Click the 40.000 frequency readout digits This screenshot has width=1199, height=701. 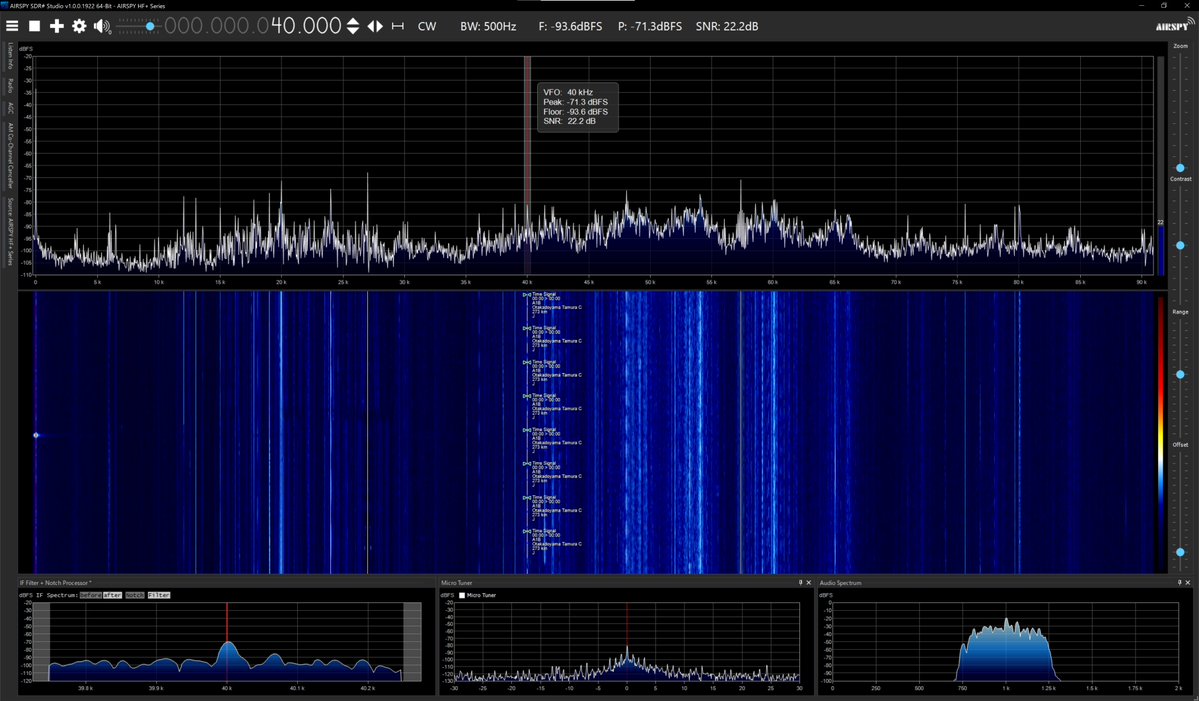[x=306, y=26]
